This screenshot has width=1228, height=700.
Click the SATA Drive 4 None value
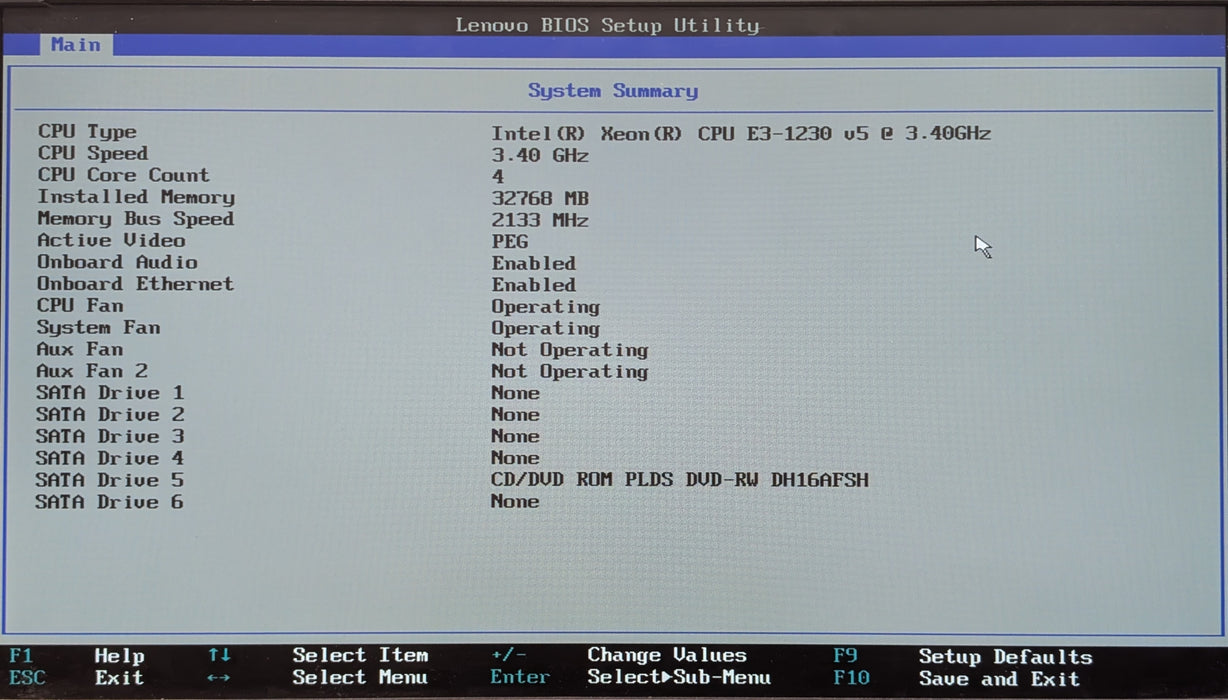[515, 458]
